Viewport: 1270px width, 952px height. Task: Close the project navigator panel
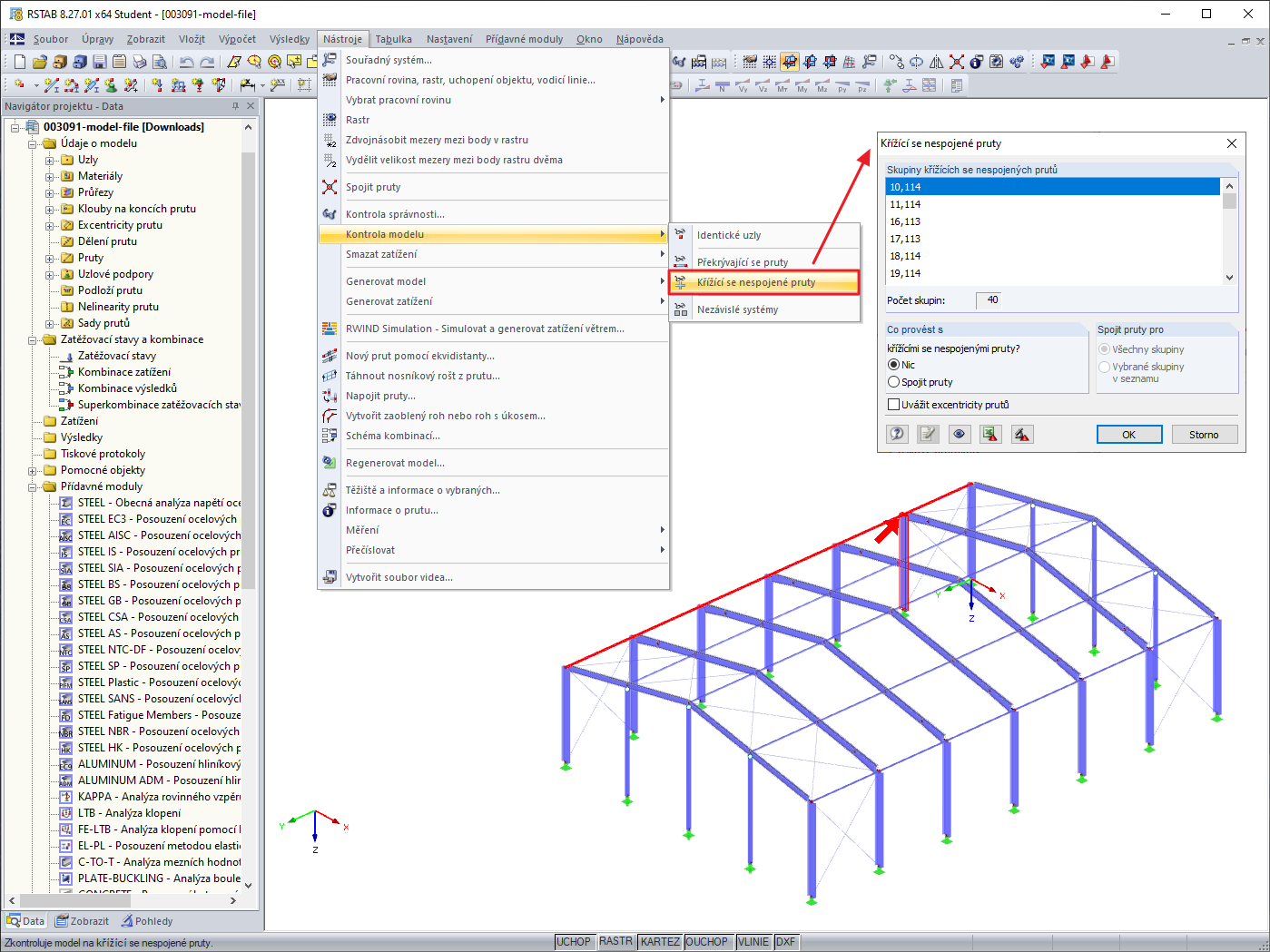coord(251,106)
